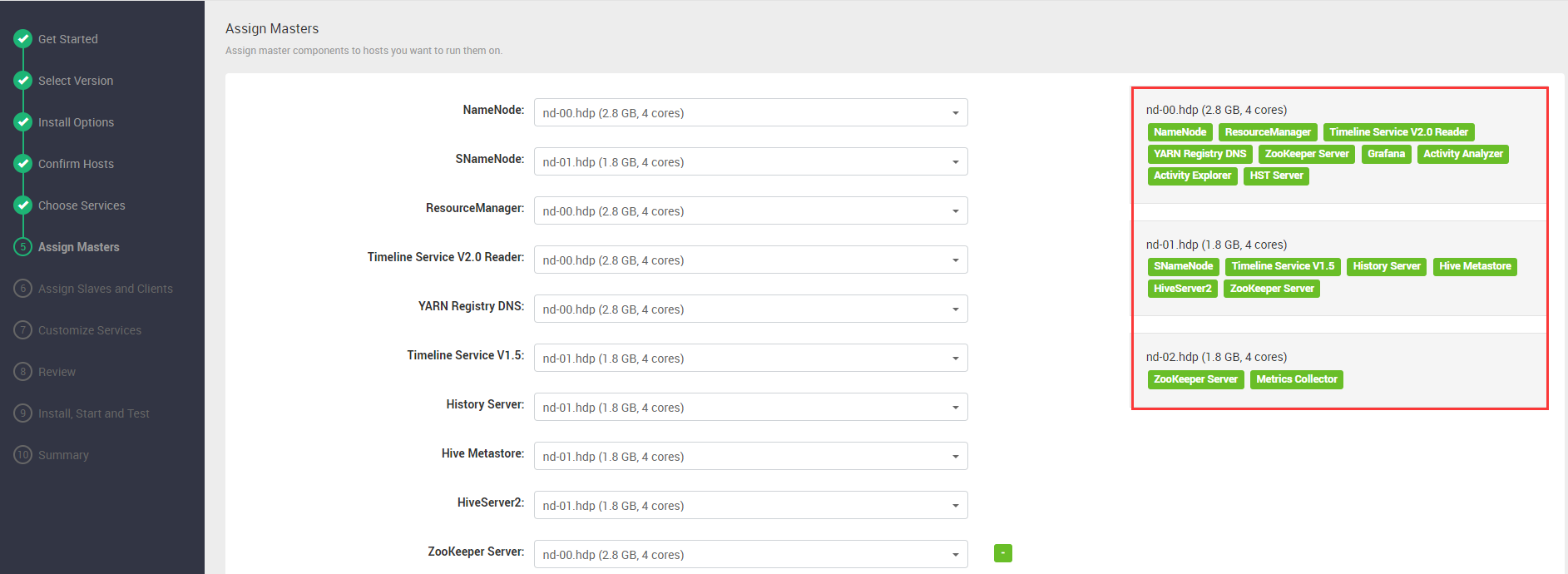Viewport: 1568px width, 574px height.
Task: Click the Assign Masters page heading
Action: pos(272,28)
